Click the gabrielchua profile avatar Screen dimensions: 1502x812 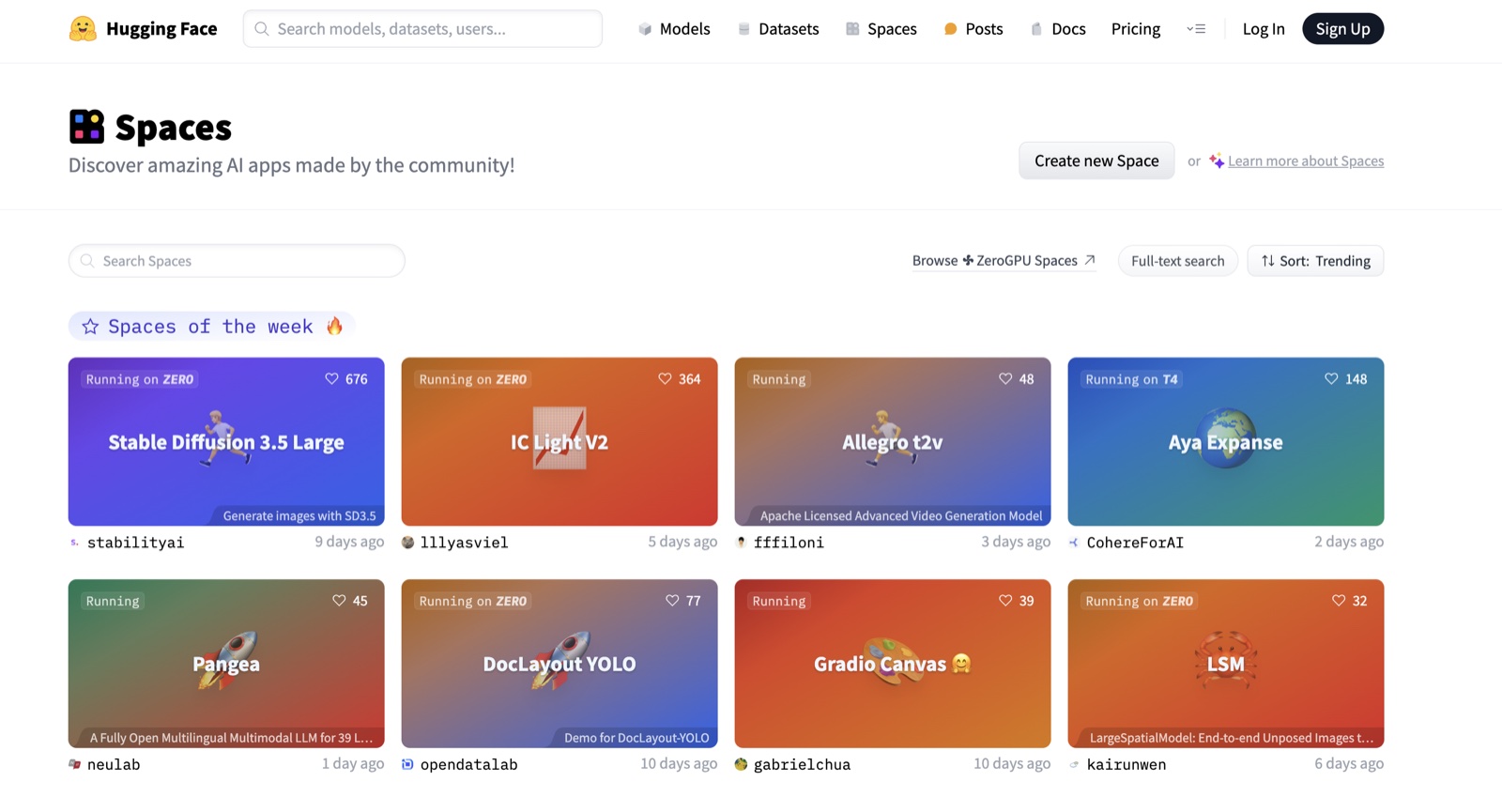point(742,764)
